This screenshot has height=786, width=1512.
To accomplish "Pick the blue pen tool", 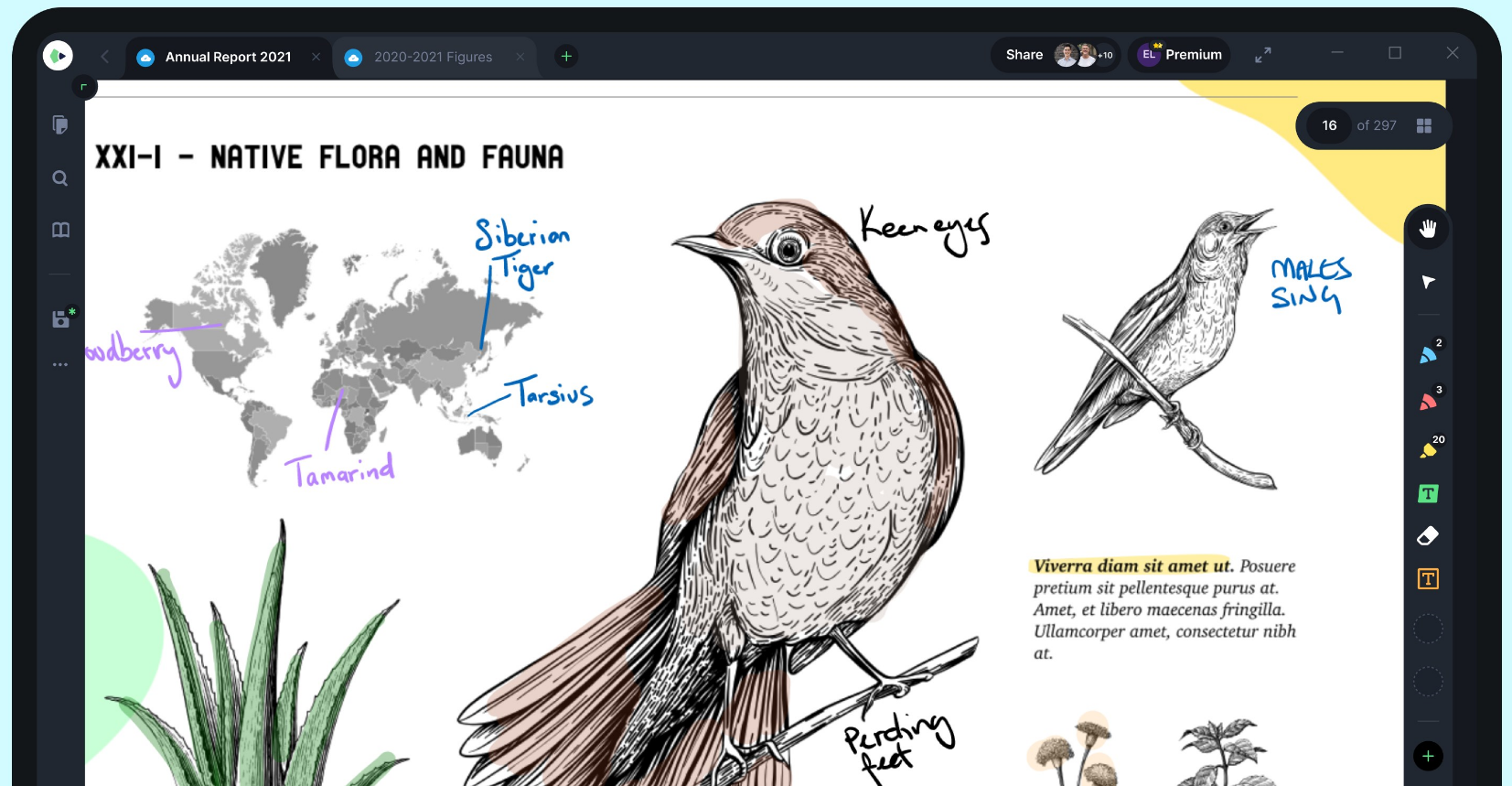I will [1428, 355].
